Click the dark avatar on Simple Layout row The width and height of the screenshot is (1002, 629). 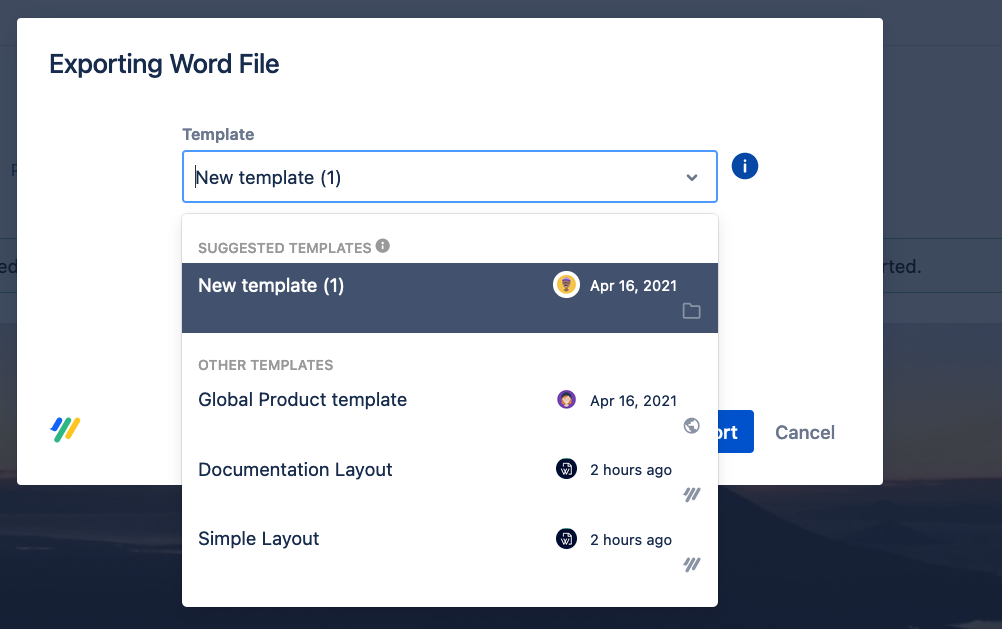click(566, 539)
